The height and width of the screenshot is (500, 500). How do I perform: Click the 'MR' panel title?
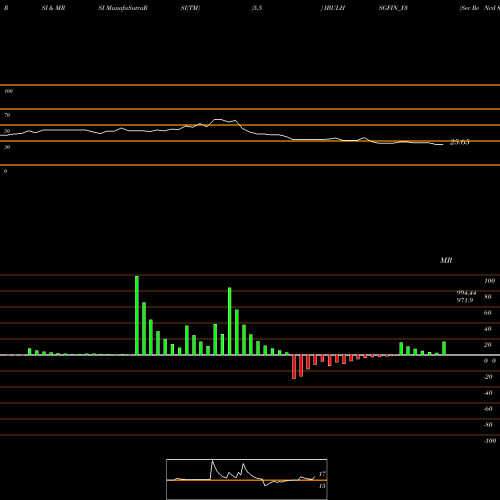pos(446,260)
